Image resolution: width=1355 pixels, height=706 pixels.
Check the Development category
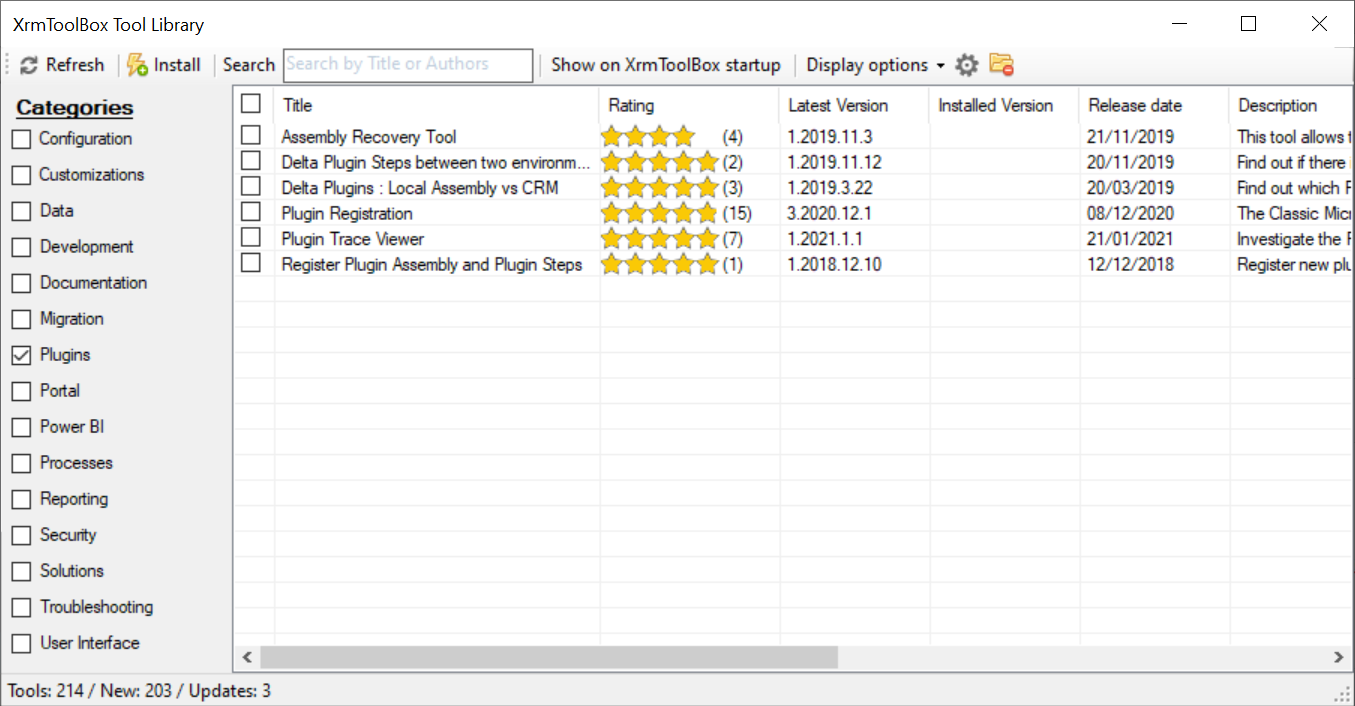tap(21, 247)
